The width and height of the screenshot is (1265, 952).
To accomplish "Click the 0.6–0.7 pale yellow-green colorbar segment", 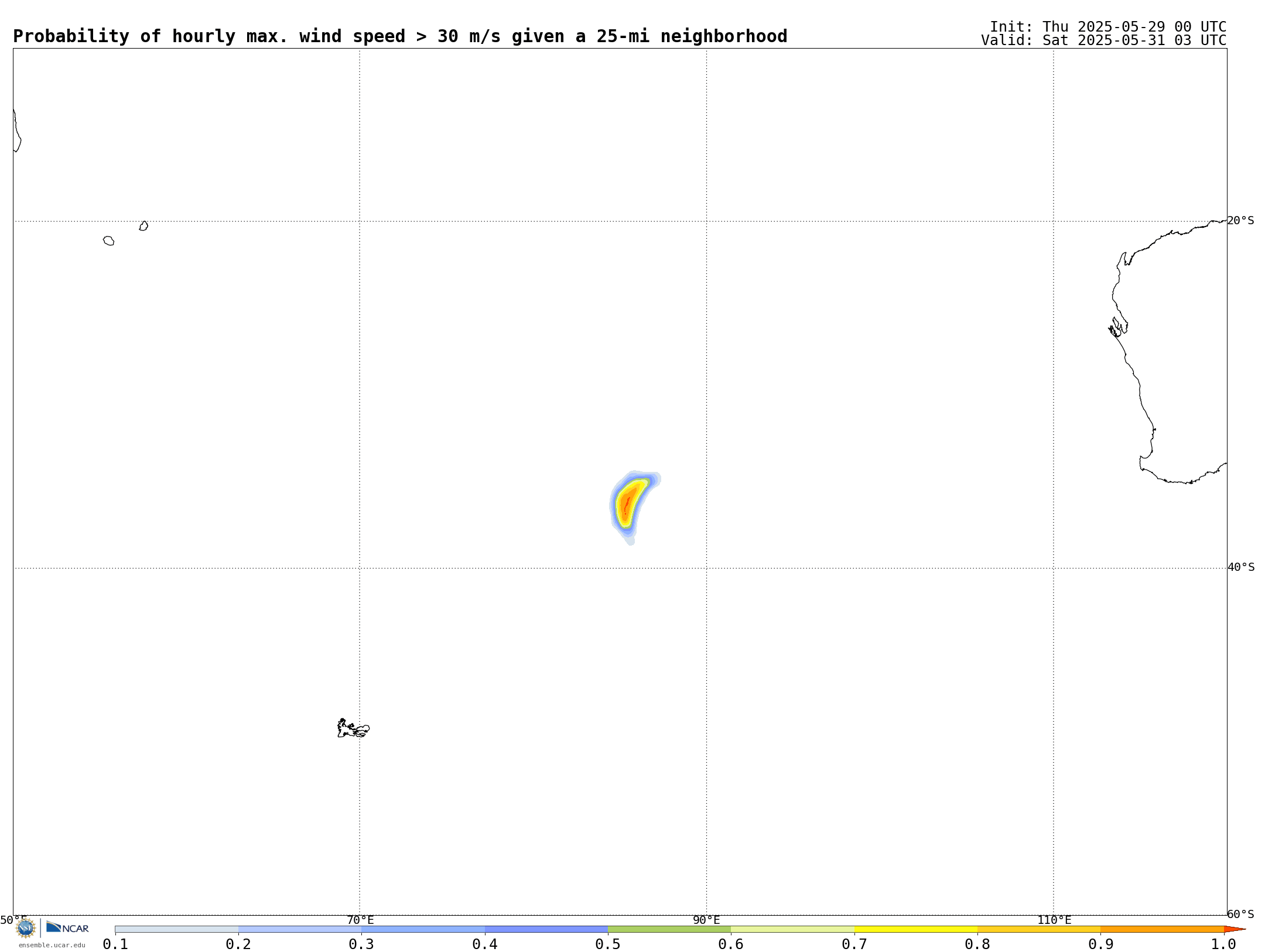I will pos(792,929).
